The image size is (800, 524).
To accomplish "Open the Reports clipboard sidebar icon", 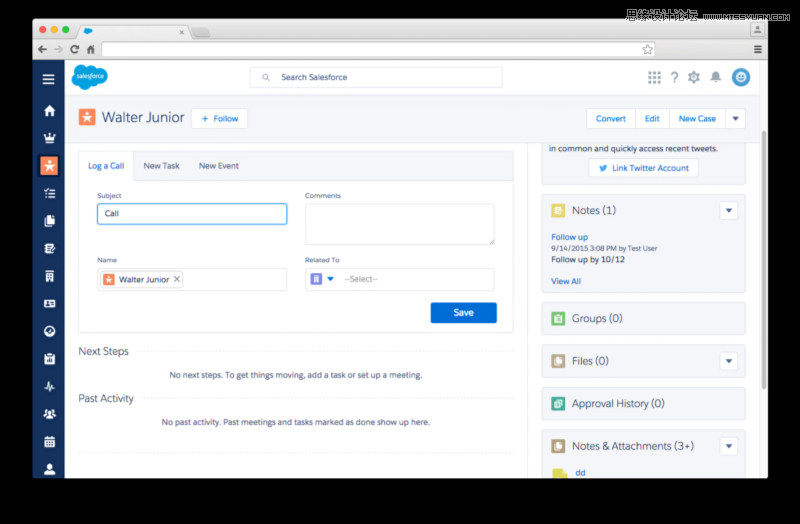I will tap(49, 359).
